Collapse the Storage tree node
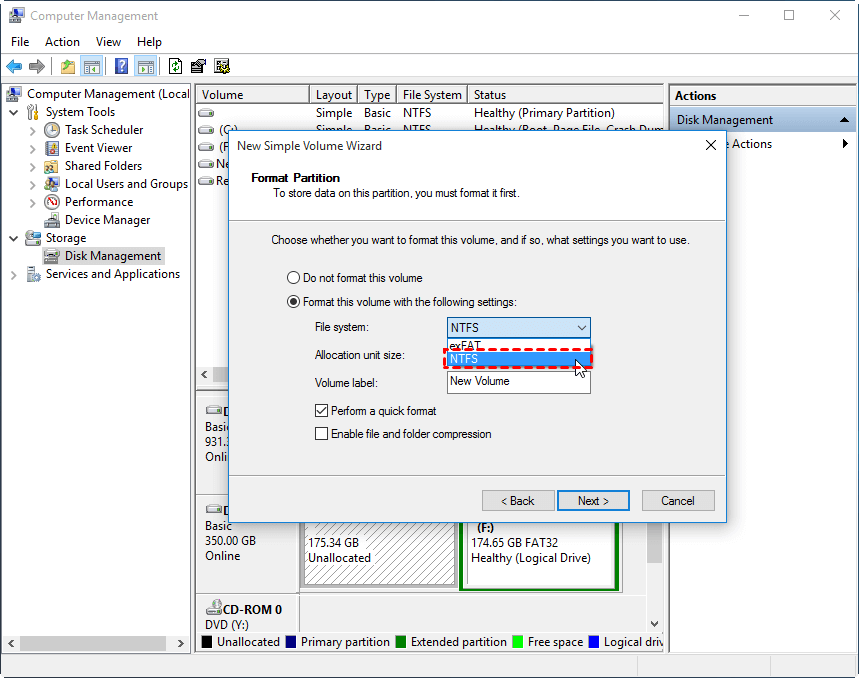The image size is (859, 678). click(14, 238)
